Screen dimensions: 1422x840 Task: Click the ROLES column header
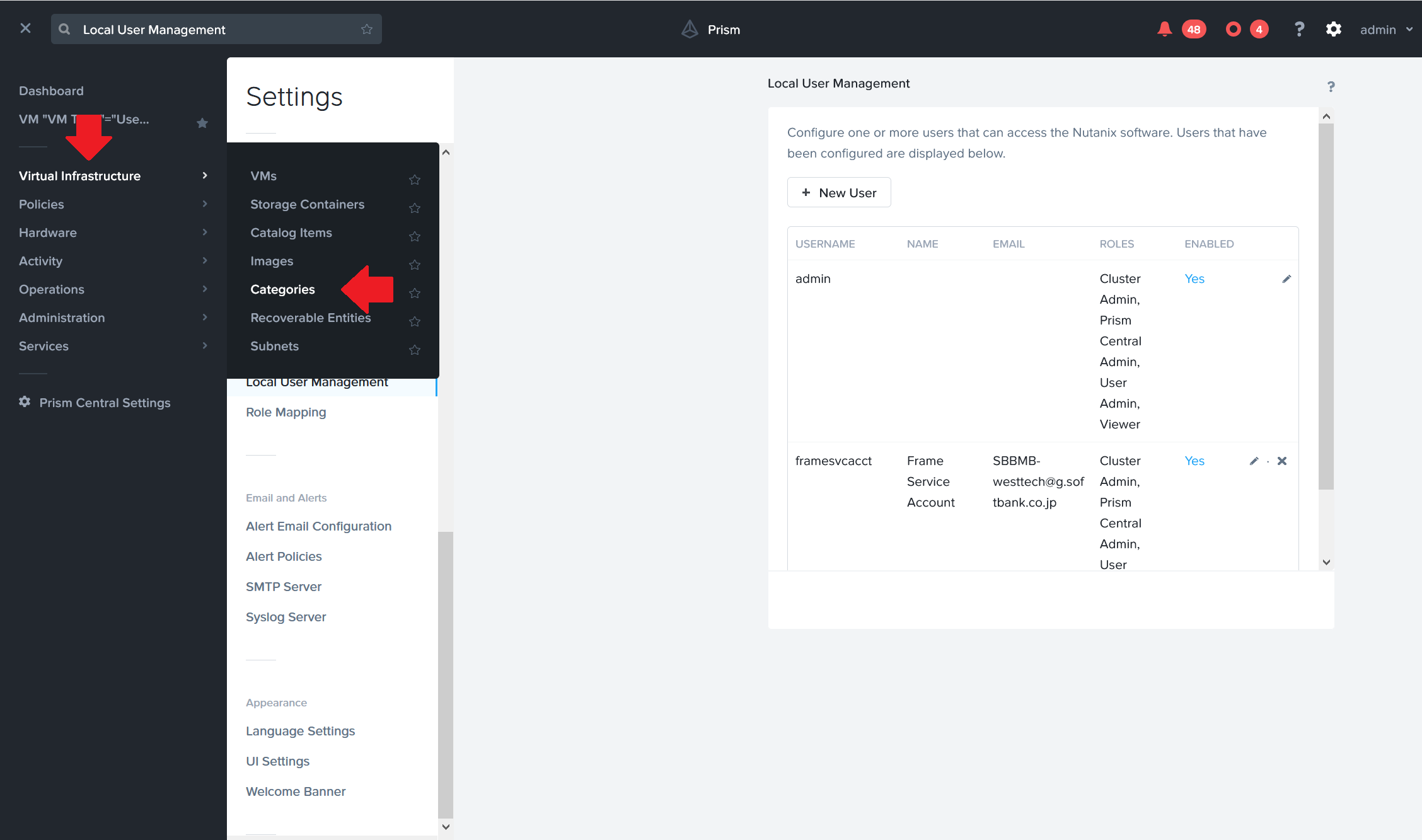(x=1116, y=244)
